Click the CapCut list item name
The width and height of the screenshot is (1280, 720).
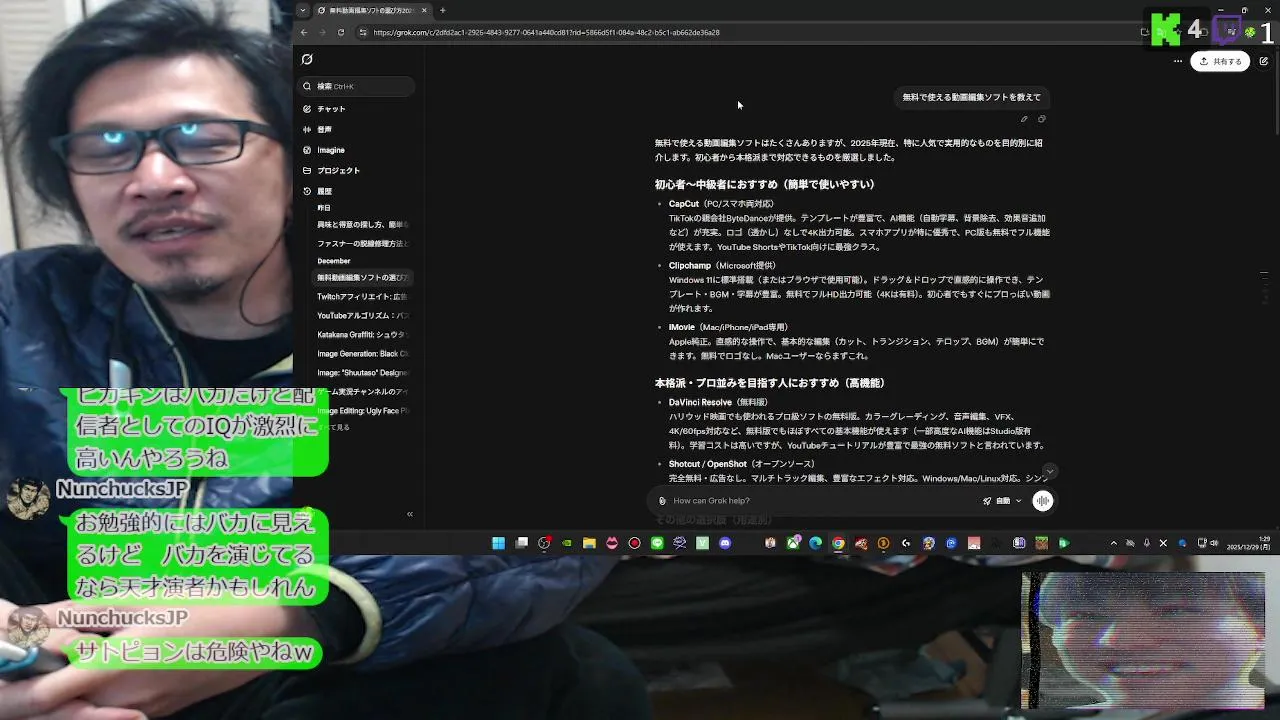(685, 204)
